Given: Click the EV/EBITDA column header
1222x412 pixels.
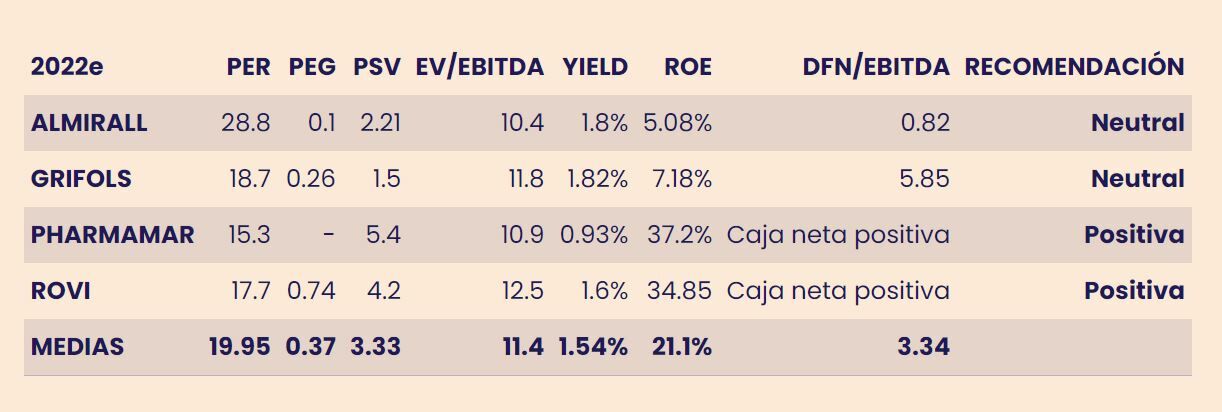Looking at the screenshot, I should click(x=479, y=67).
